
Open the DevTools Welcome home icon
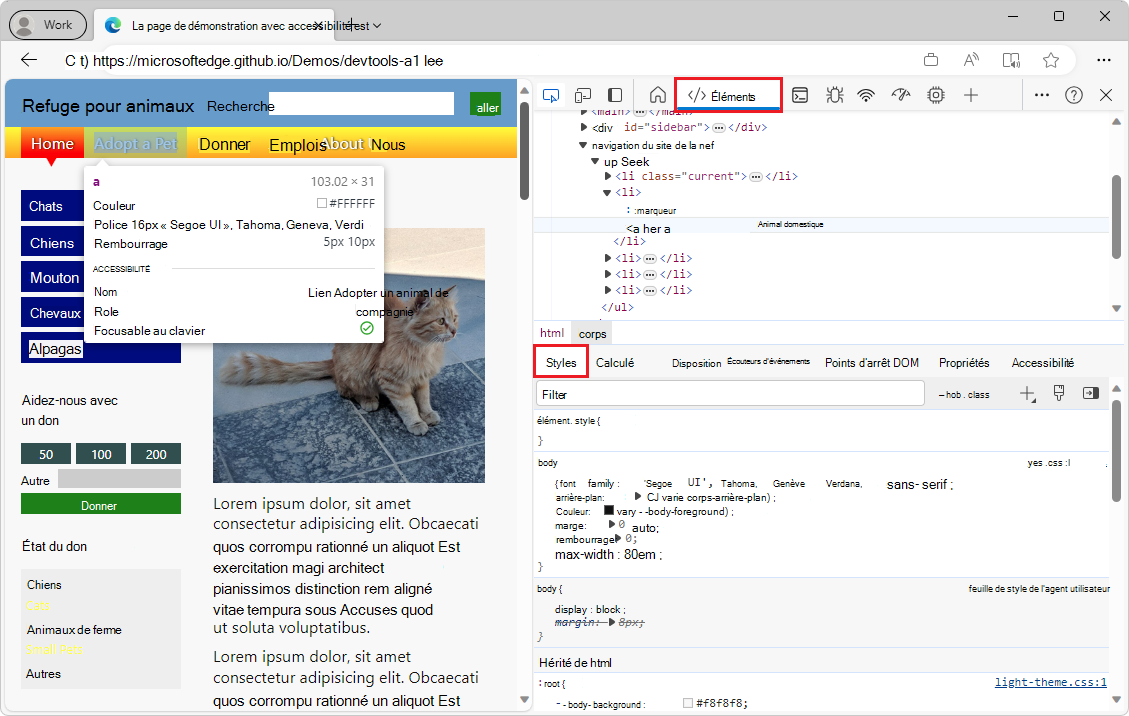(657, 95)
